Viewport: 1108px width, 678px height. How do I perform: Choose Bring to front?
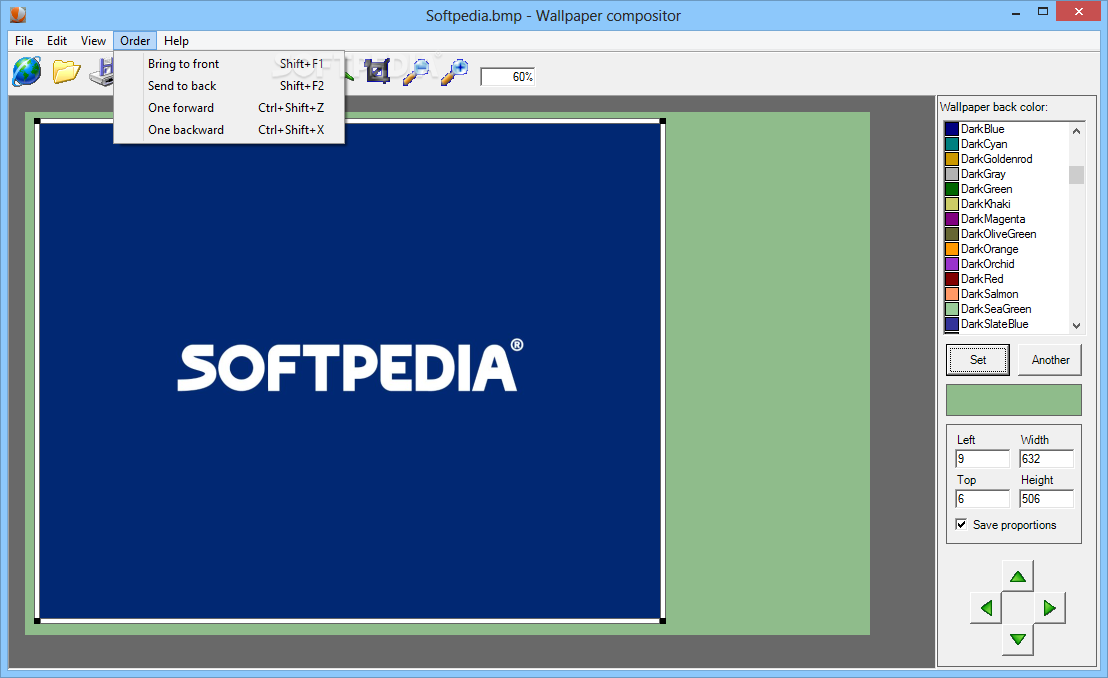229,64
